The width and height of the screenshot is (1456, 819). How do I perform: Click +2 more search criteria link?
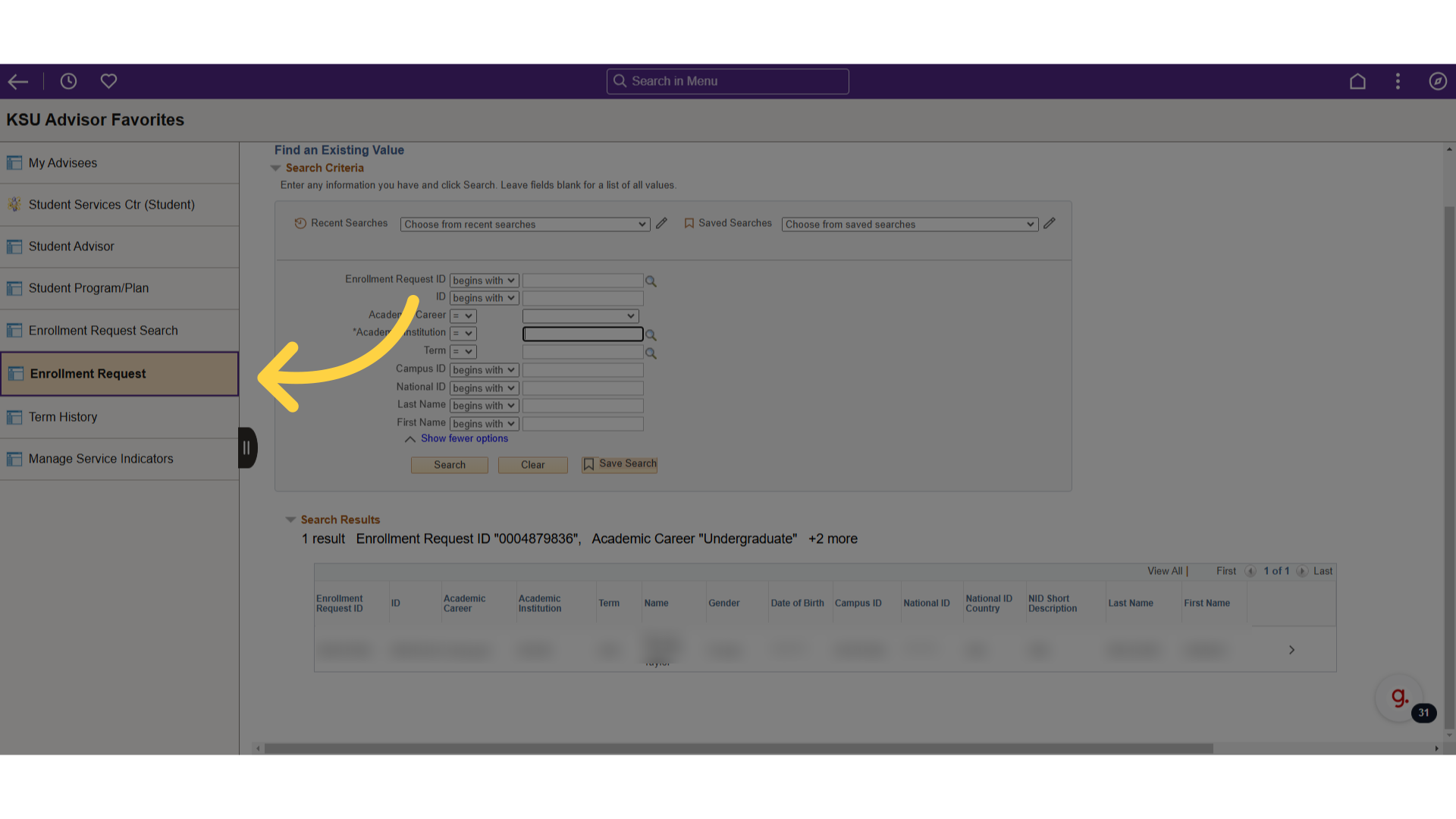click(833, 539)
